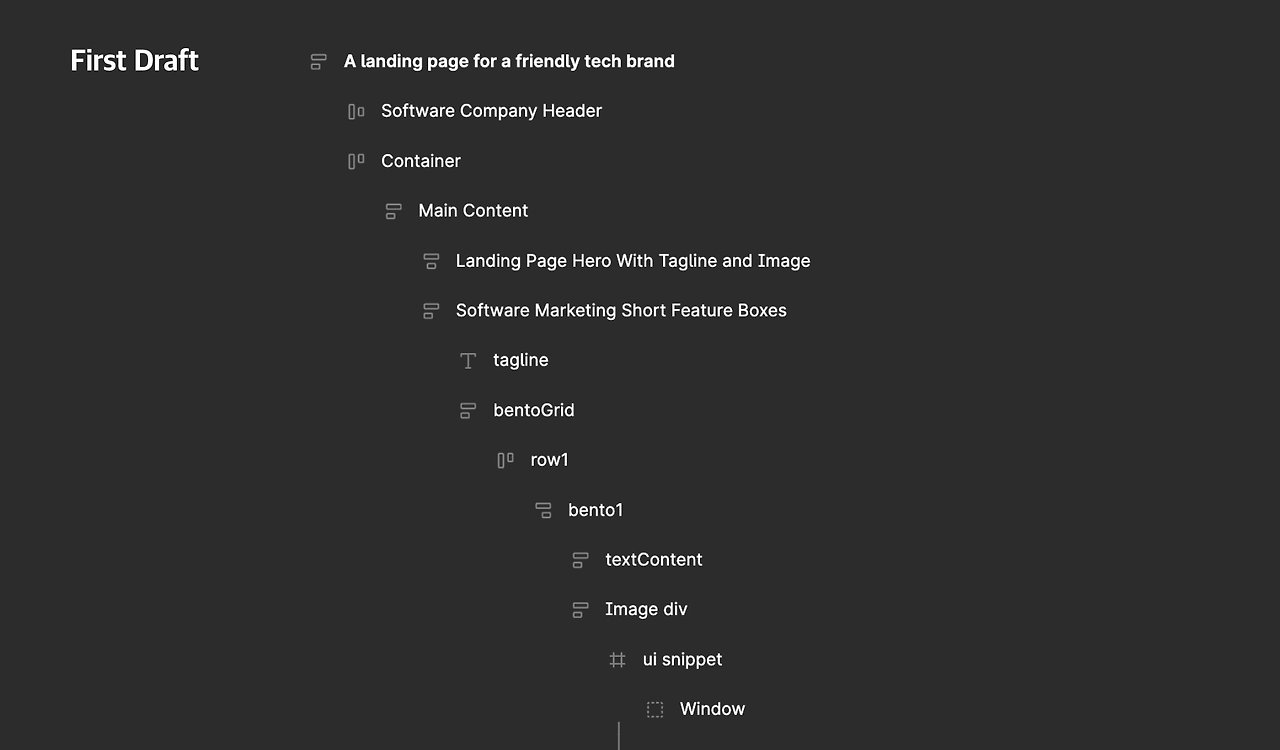1280x750 pixels.
Task: Select the Main Content layer name
Action: [473, 211]
